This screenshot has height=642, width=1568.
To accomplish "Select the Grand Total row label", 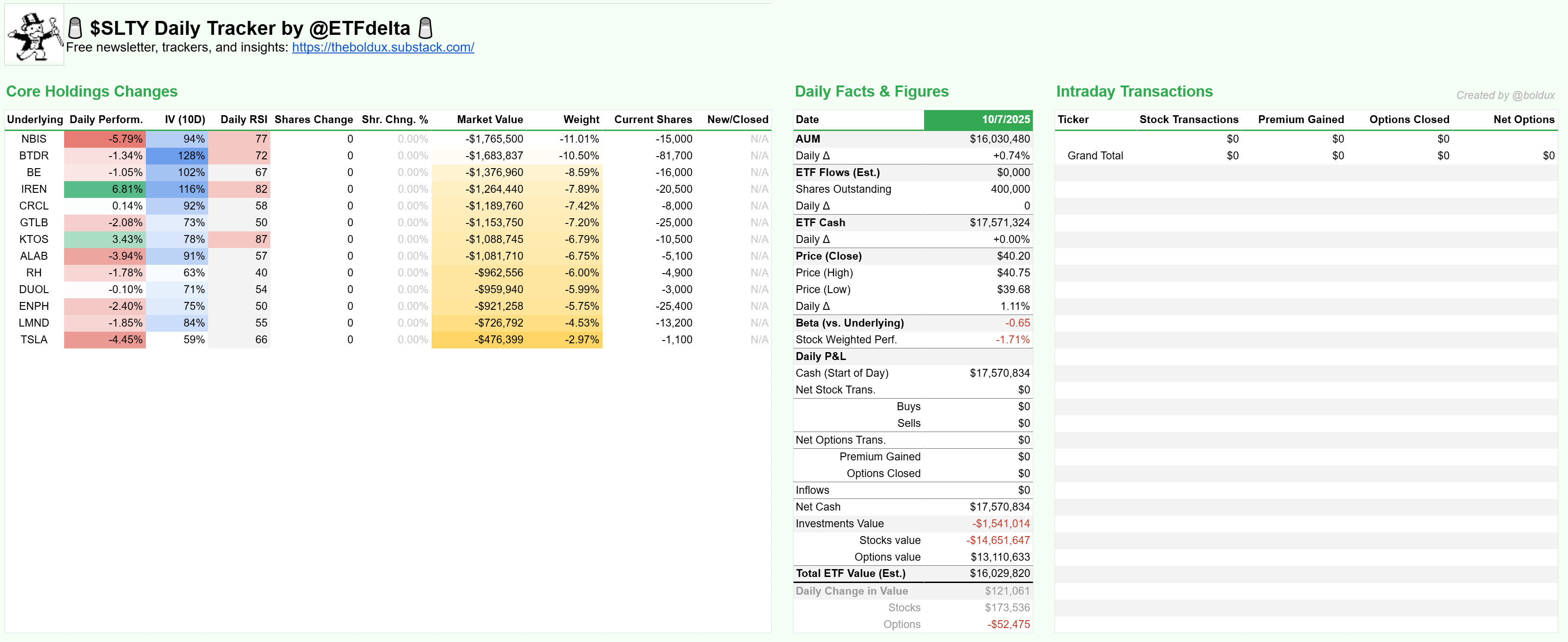I will point(1095,156).
